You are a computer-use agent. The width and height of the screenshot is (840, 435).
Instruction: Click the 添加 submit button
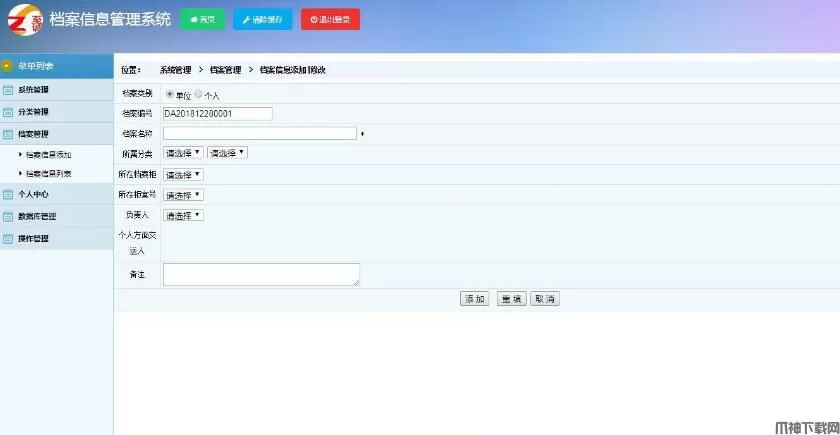point(474,299)
